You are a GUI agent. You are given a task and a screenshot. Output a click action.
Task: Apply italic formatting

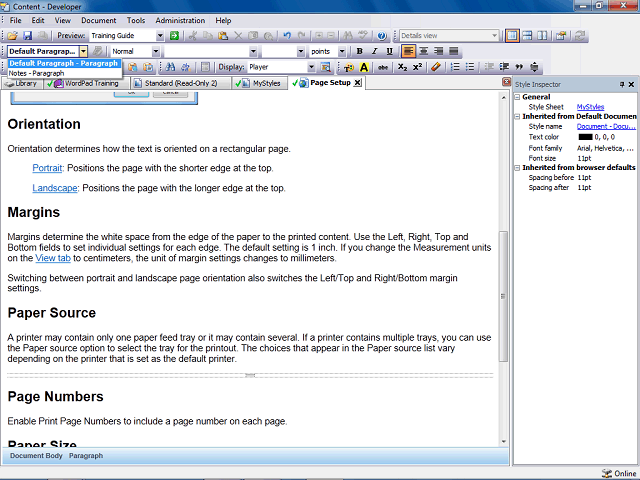[374, 51]
